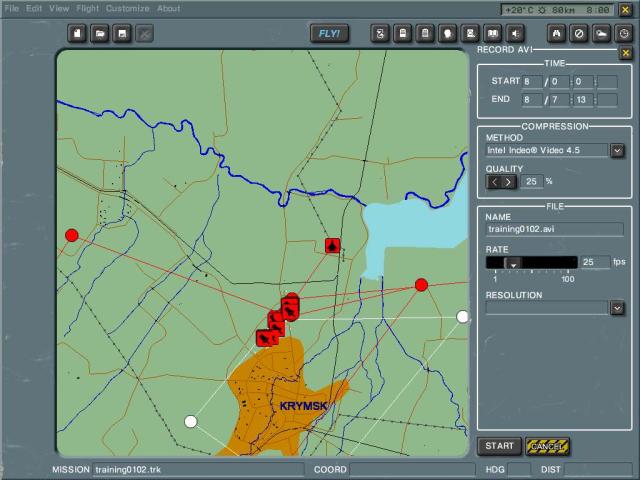Open a mission with the folder icon
The image size is (640, 480).
(100, 34)
